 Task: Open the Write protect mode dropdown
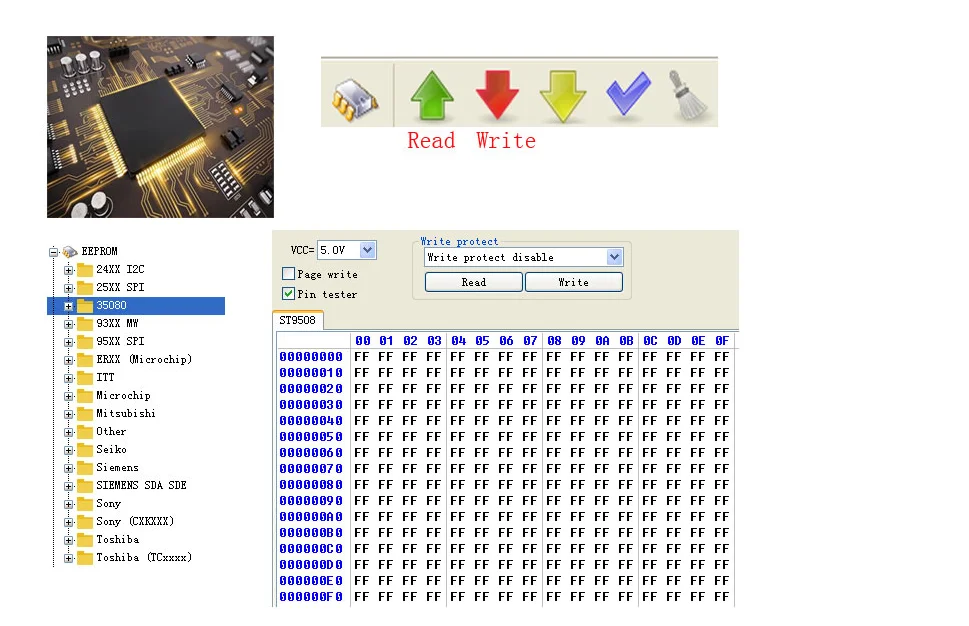point(614,257)
